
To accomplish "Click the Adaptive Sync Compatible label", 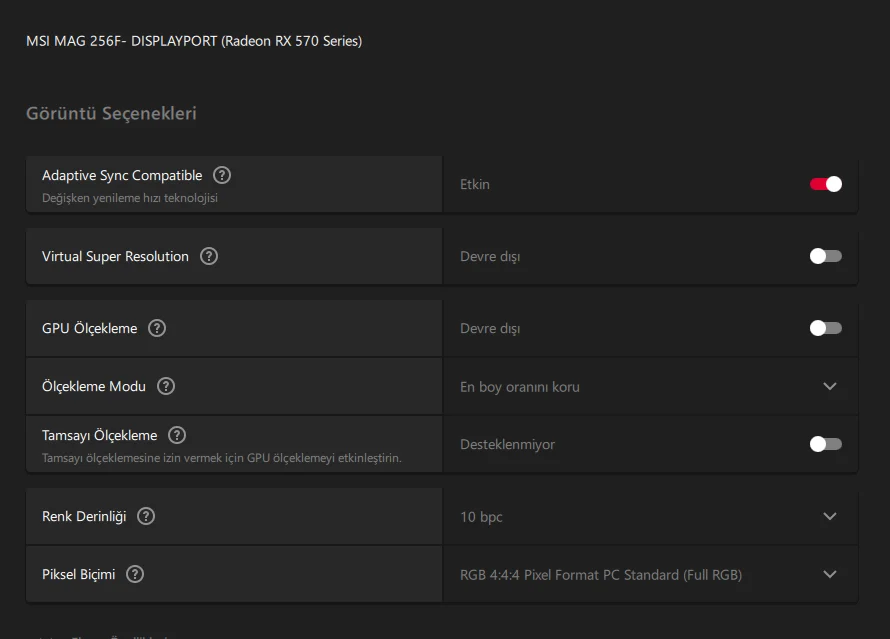I will [122, 175].
